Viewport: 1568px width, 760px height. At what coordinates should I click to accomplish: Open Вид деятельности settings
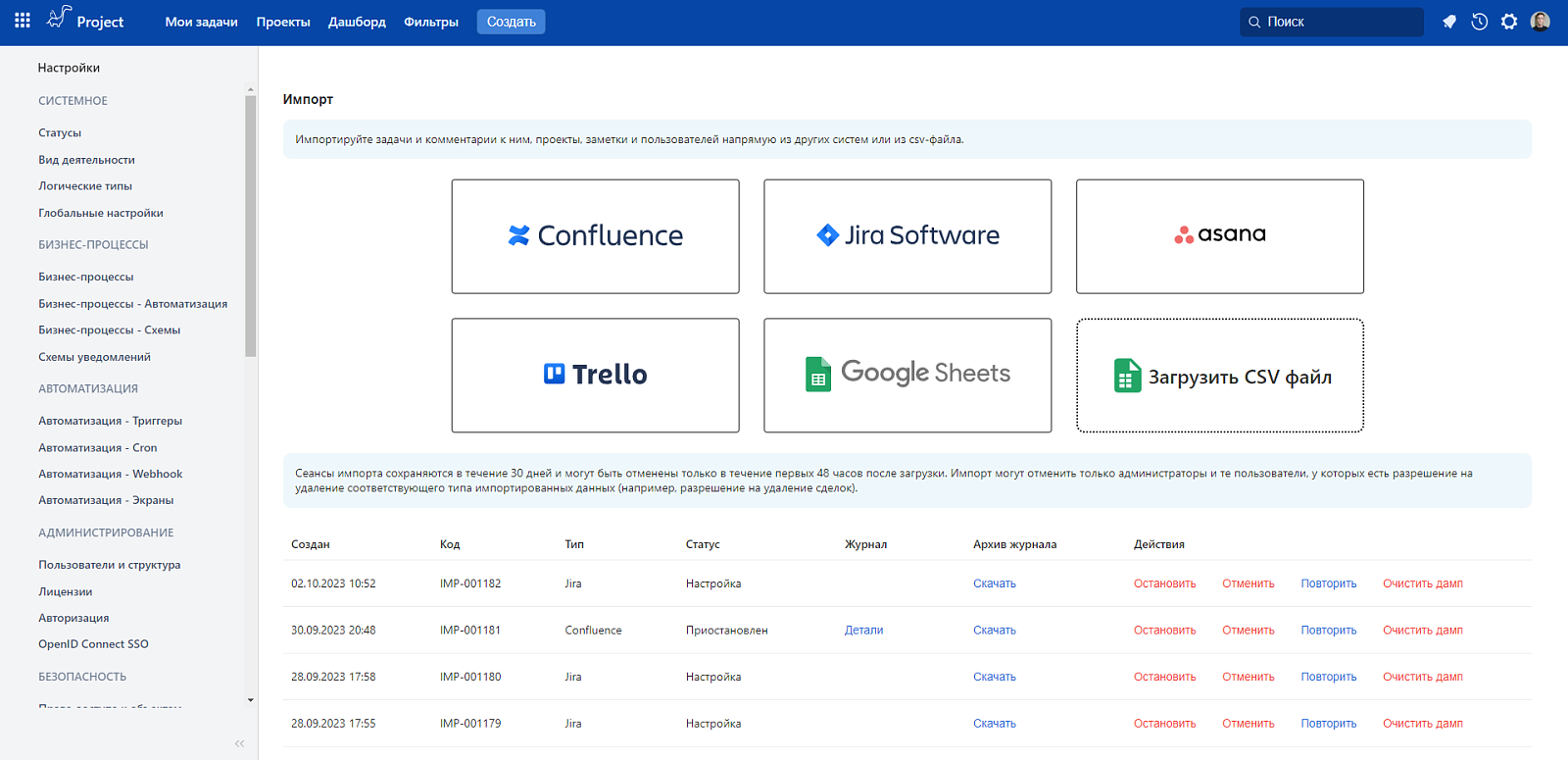(87, 160)
